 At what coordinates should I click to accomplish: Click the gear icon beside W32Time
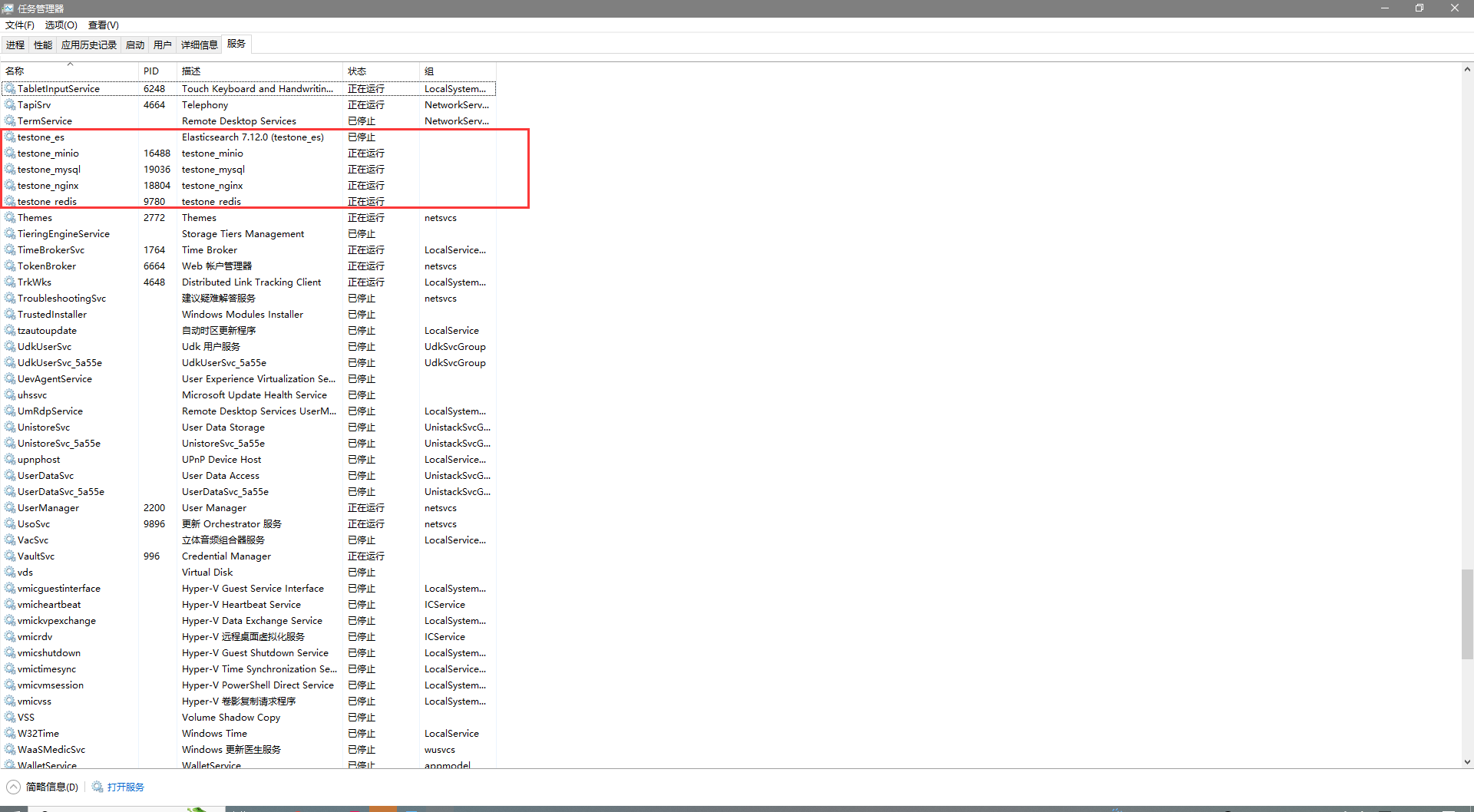pos(10,734)
